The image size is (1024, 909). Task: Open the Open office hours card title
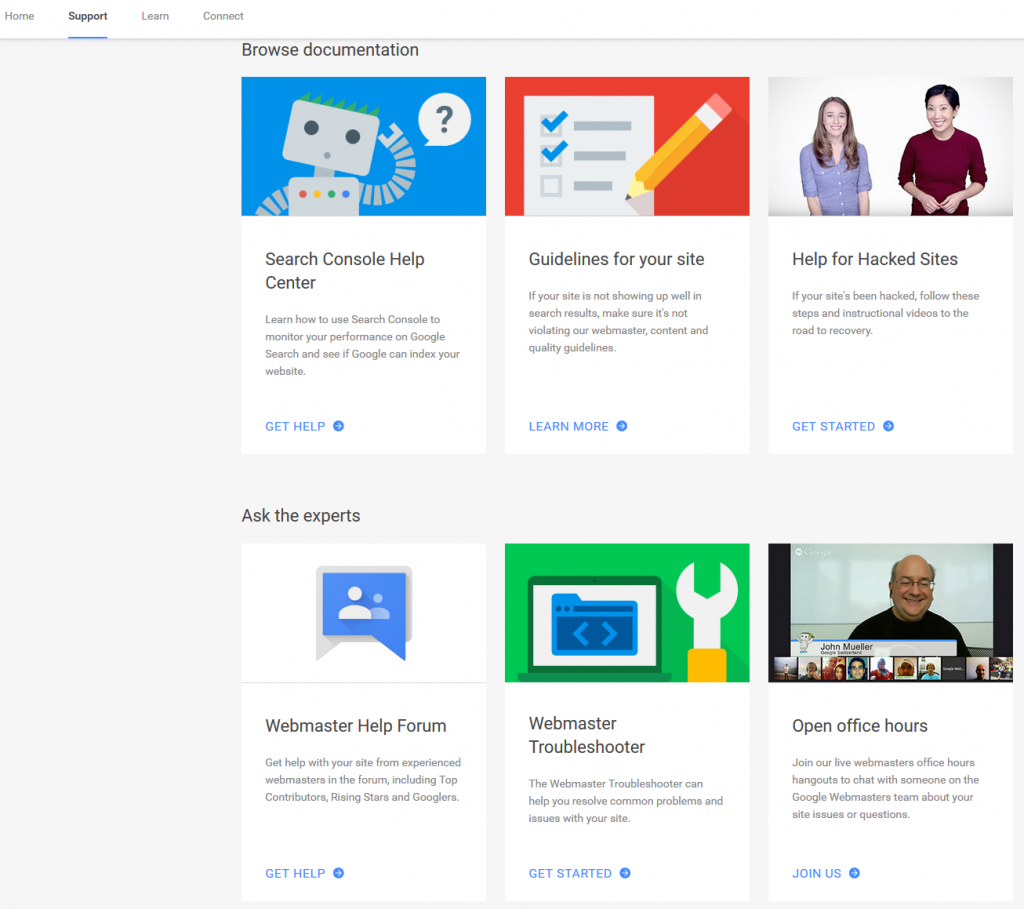tap(859, 726)
